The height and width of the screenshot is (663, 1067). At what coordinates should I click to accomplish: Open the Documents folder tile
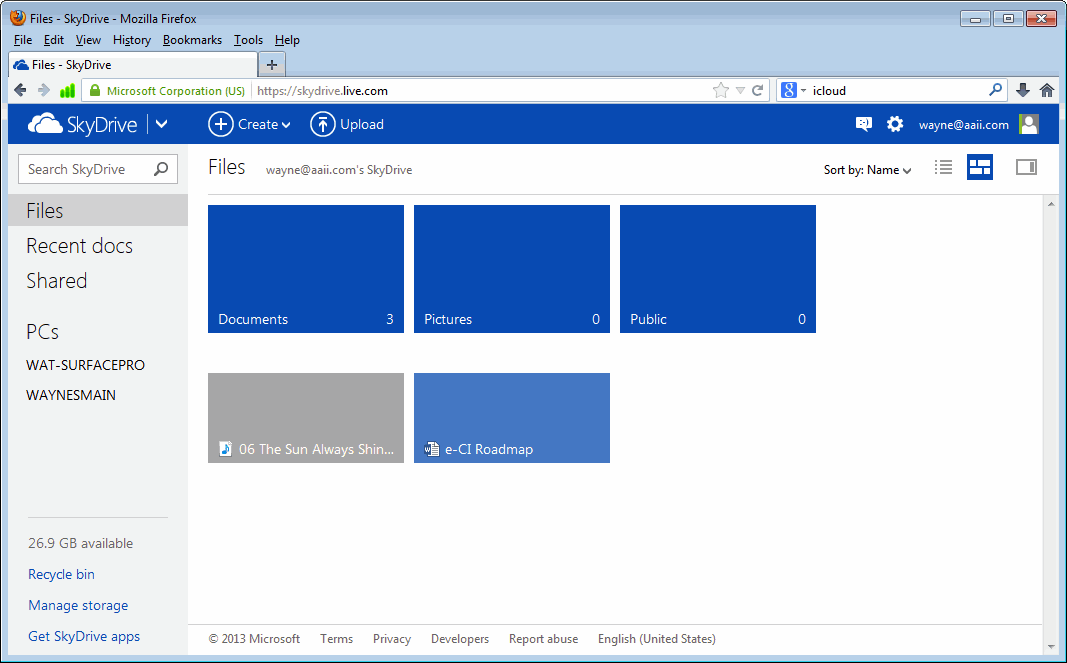(x=306, y=269)
